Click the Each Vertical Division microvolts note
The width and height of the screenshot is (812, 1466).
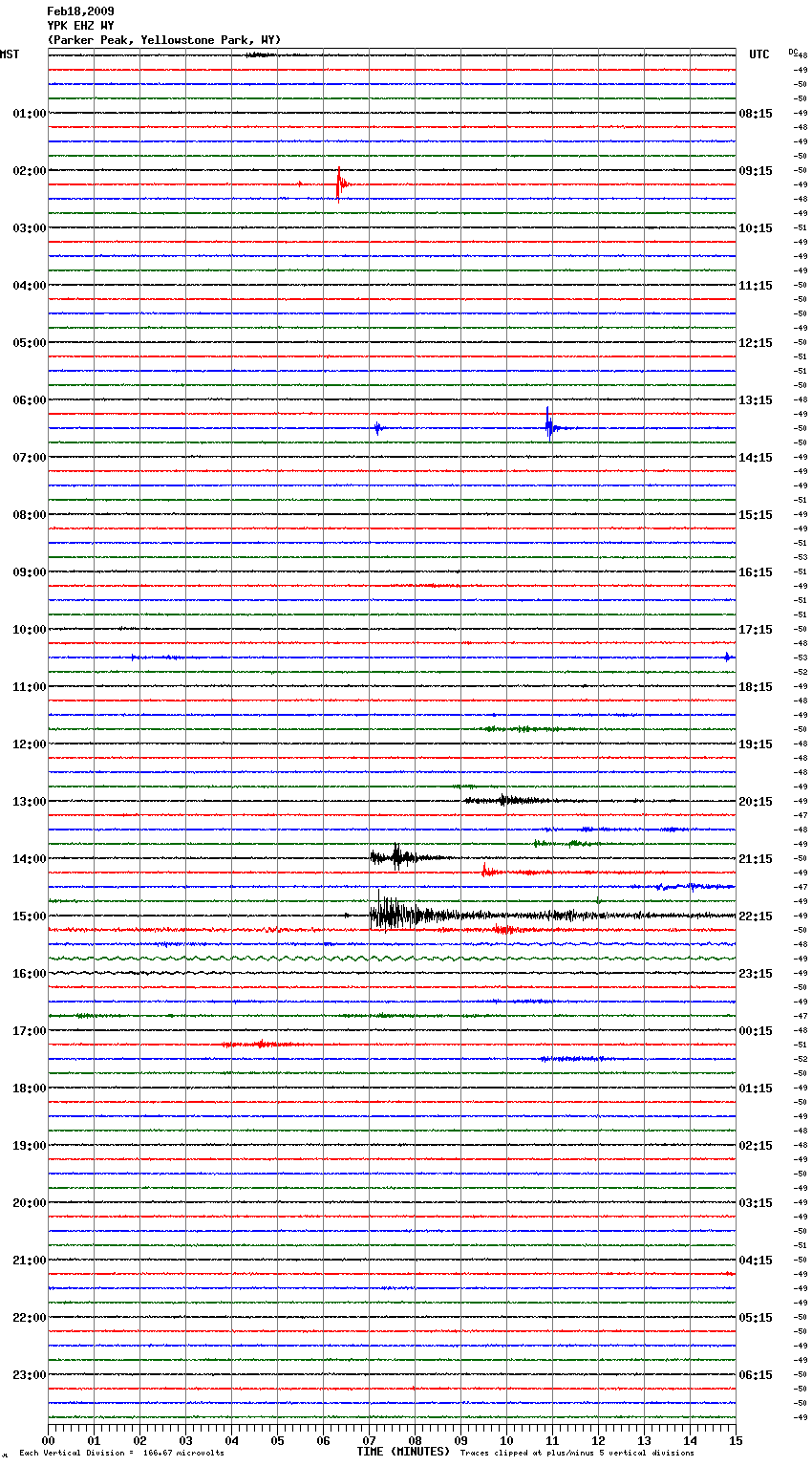pos(121,1453)
